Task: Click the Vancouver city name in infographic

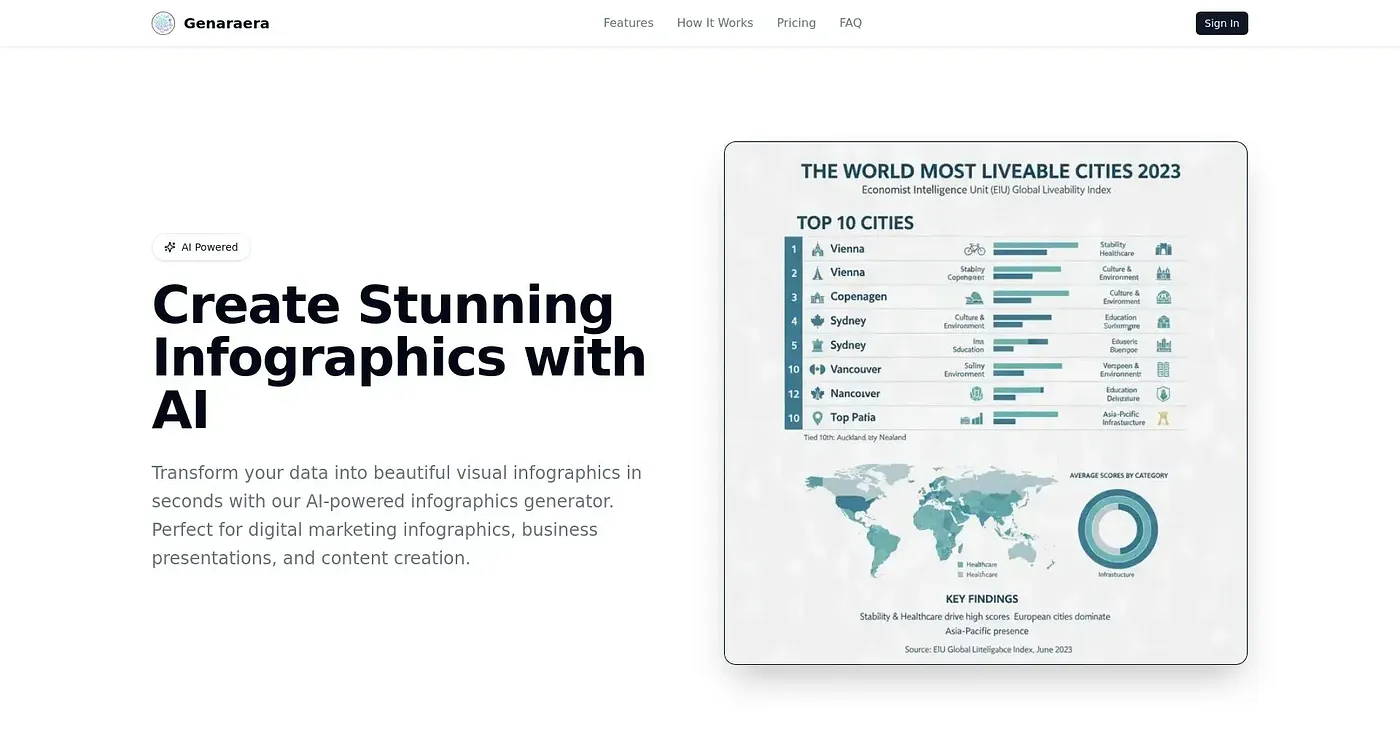Action: [x=856, y=369]
